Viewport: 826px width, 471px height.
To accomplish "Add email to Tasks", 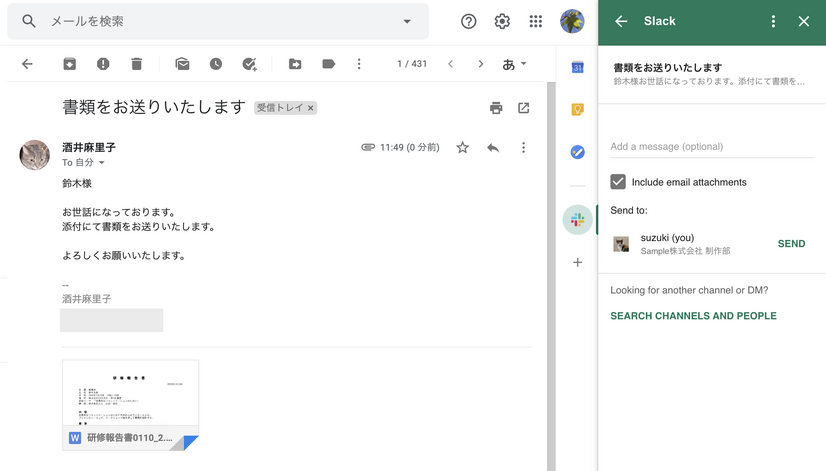I will (249, 64).
